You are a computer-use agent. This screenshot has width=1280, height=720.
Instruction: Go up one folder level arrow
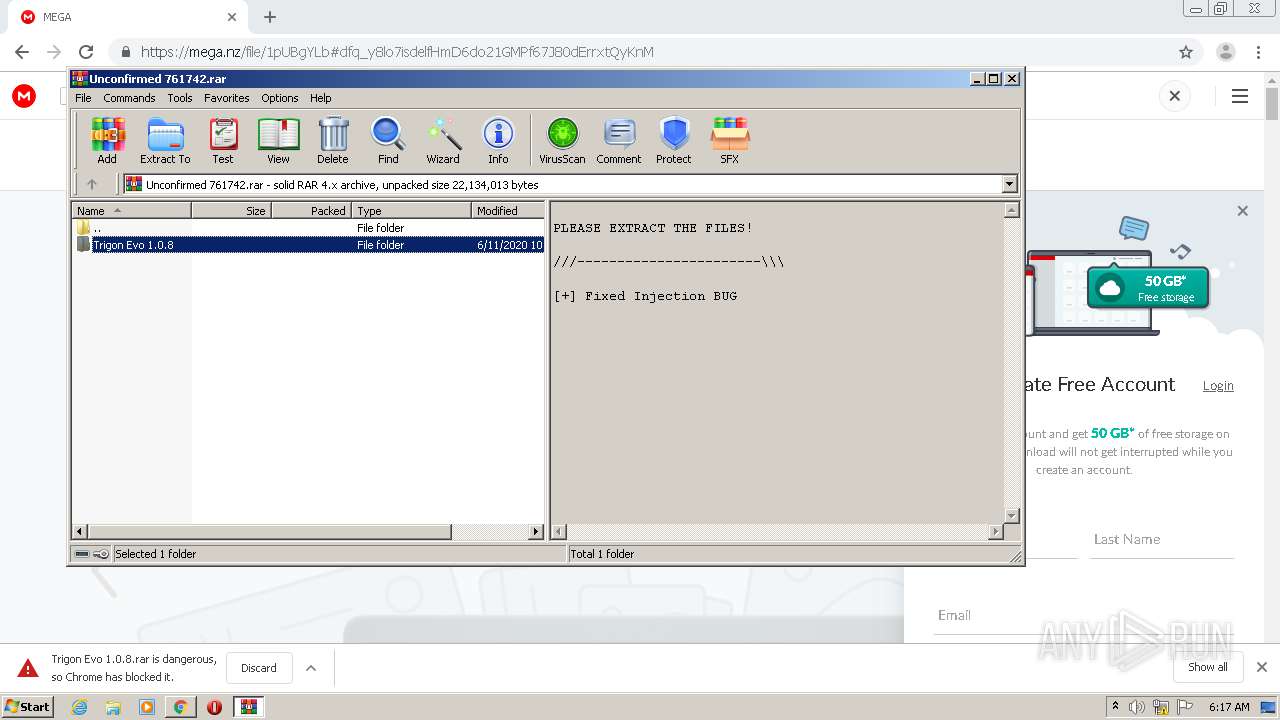pyautogui.click(x=92, y=184)
